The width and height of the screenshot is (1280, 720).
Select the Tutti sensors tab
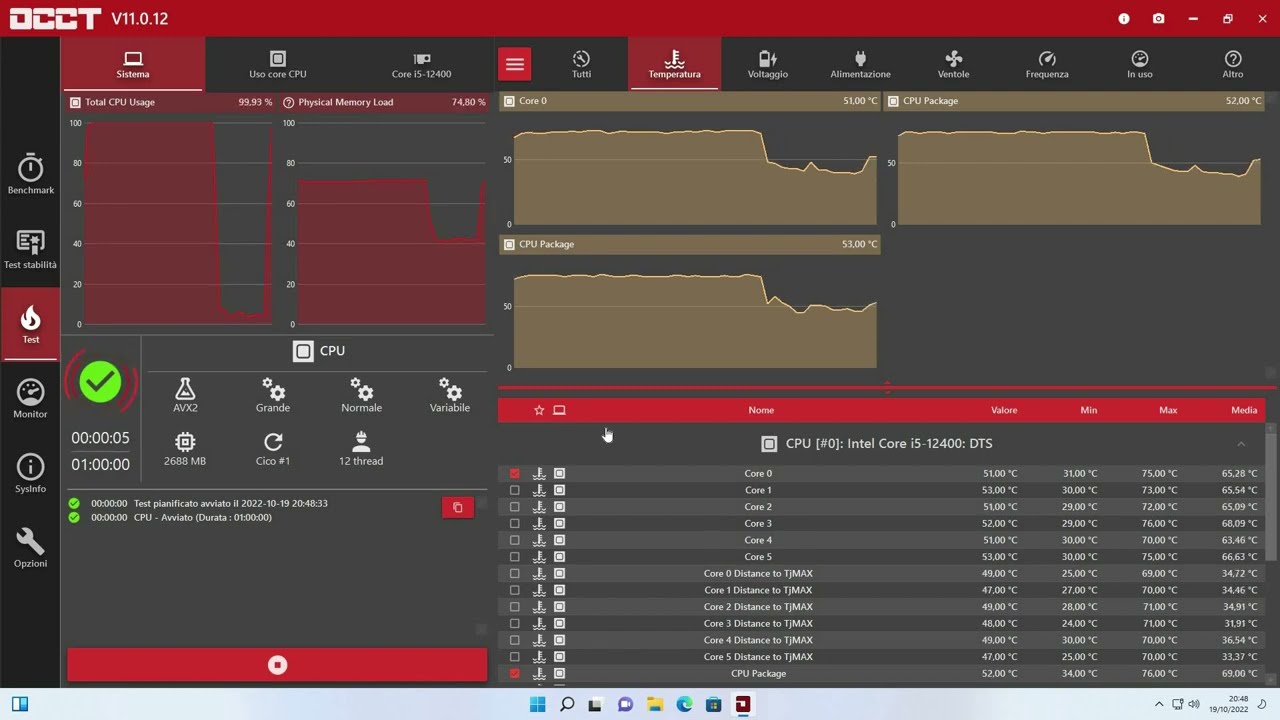tap(581, 64)
